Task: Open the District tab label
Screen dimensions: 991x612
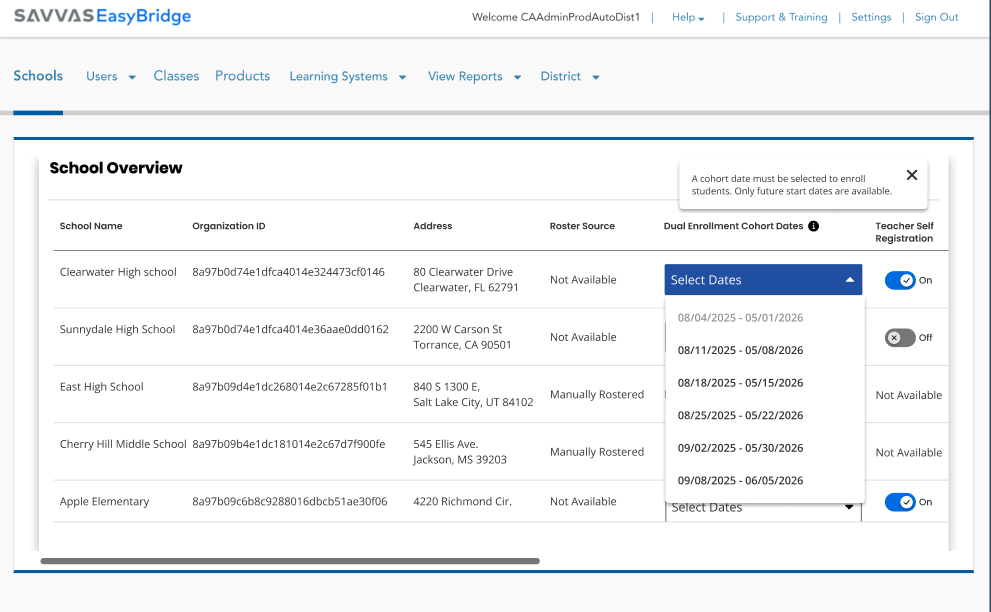Action: [x=561, y=76]
